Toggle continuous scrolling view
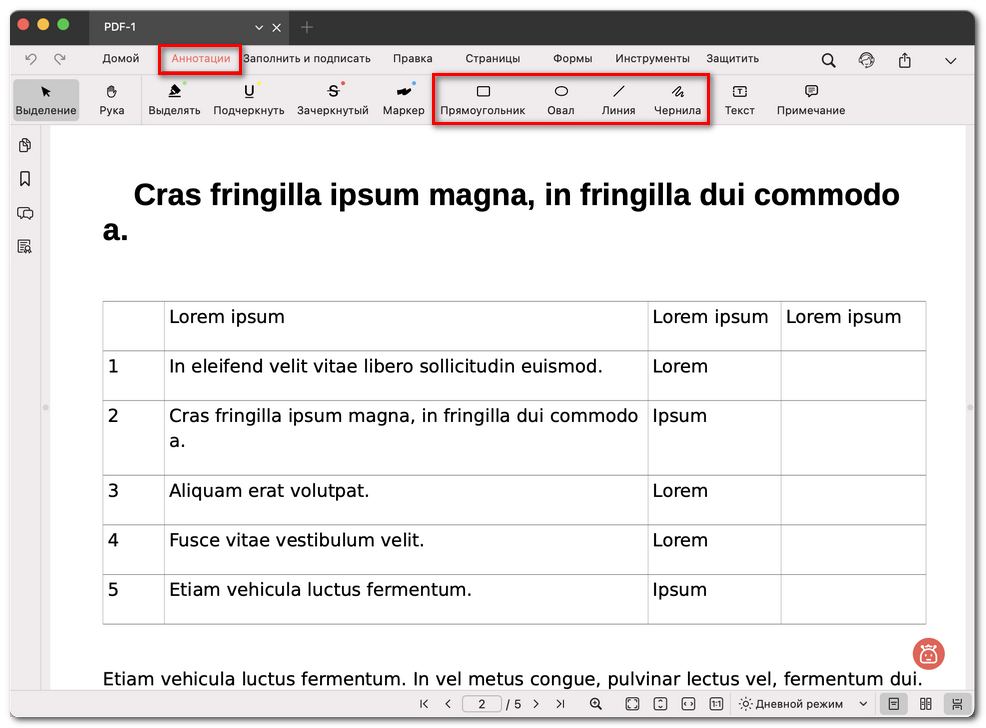 [957, 704]
